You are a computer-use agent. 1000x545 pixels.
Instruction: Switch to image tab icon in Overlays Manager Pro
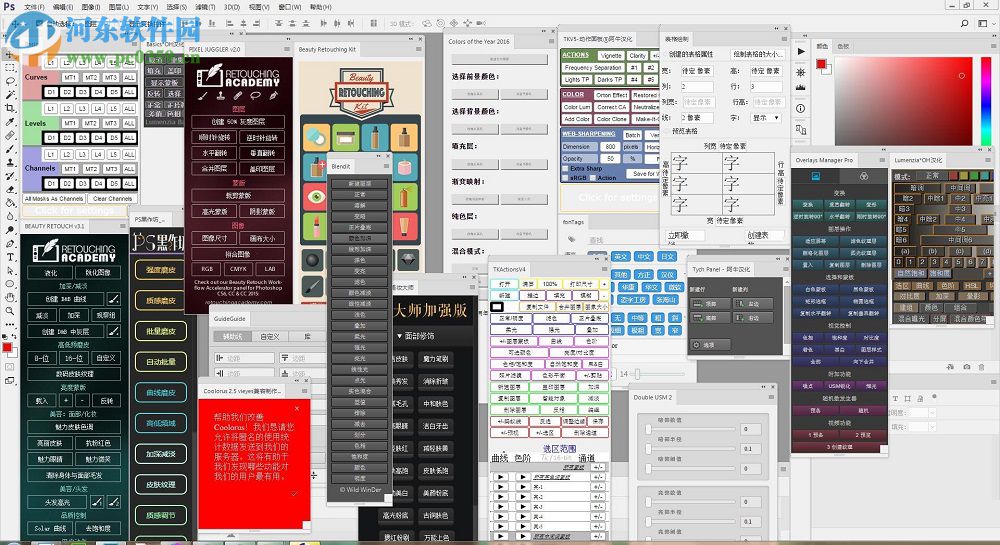(x=816, y=176)
